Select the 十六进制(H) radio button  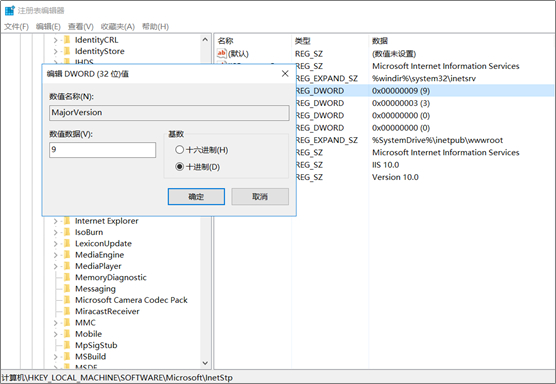(201, 150)
